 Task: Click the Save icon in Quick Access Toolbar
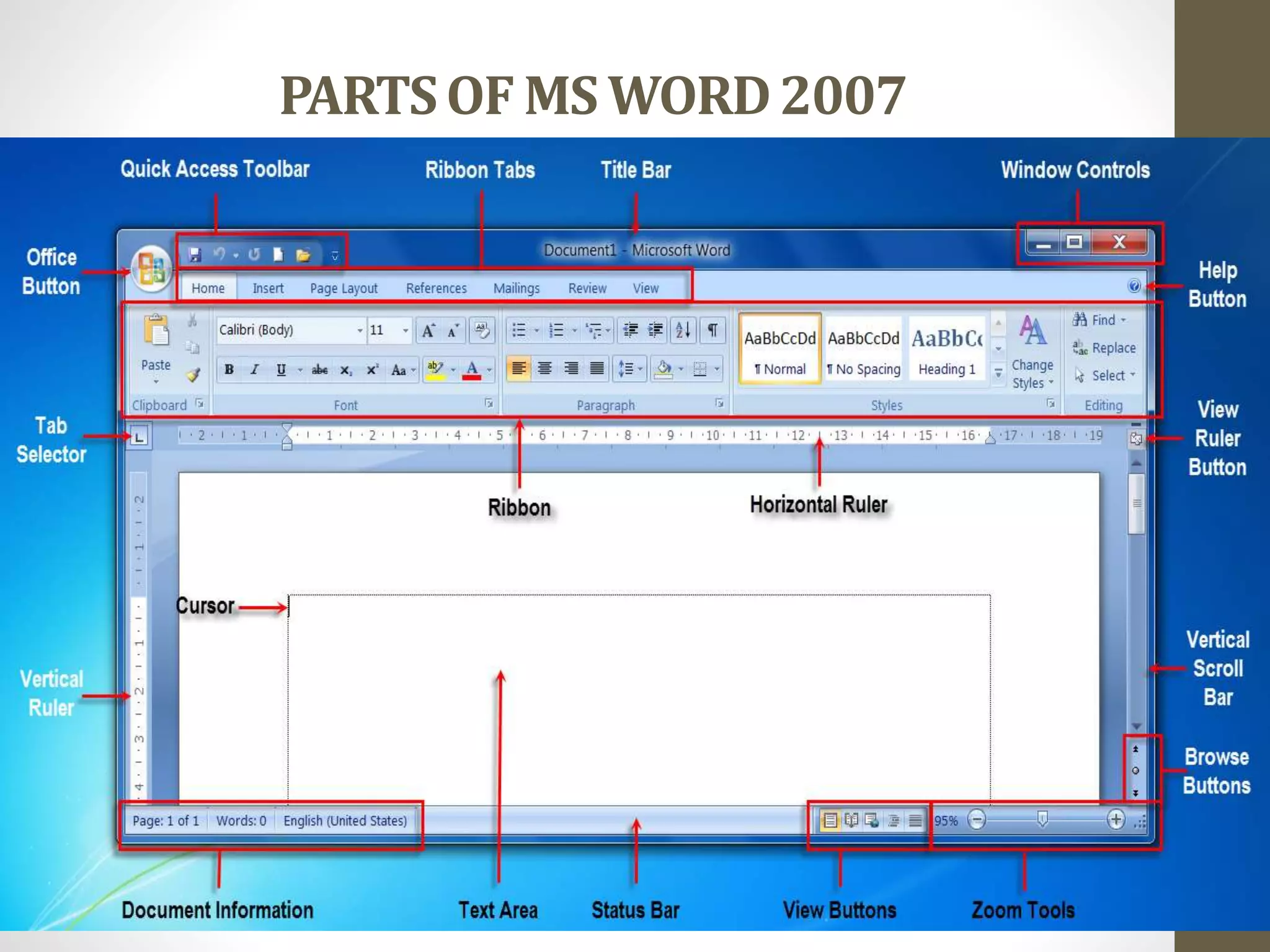point(195,255)
